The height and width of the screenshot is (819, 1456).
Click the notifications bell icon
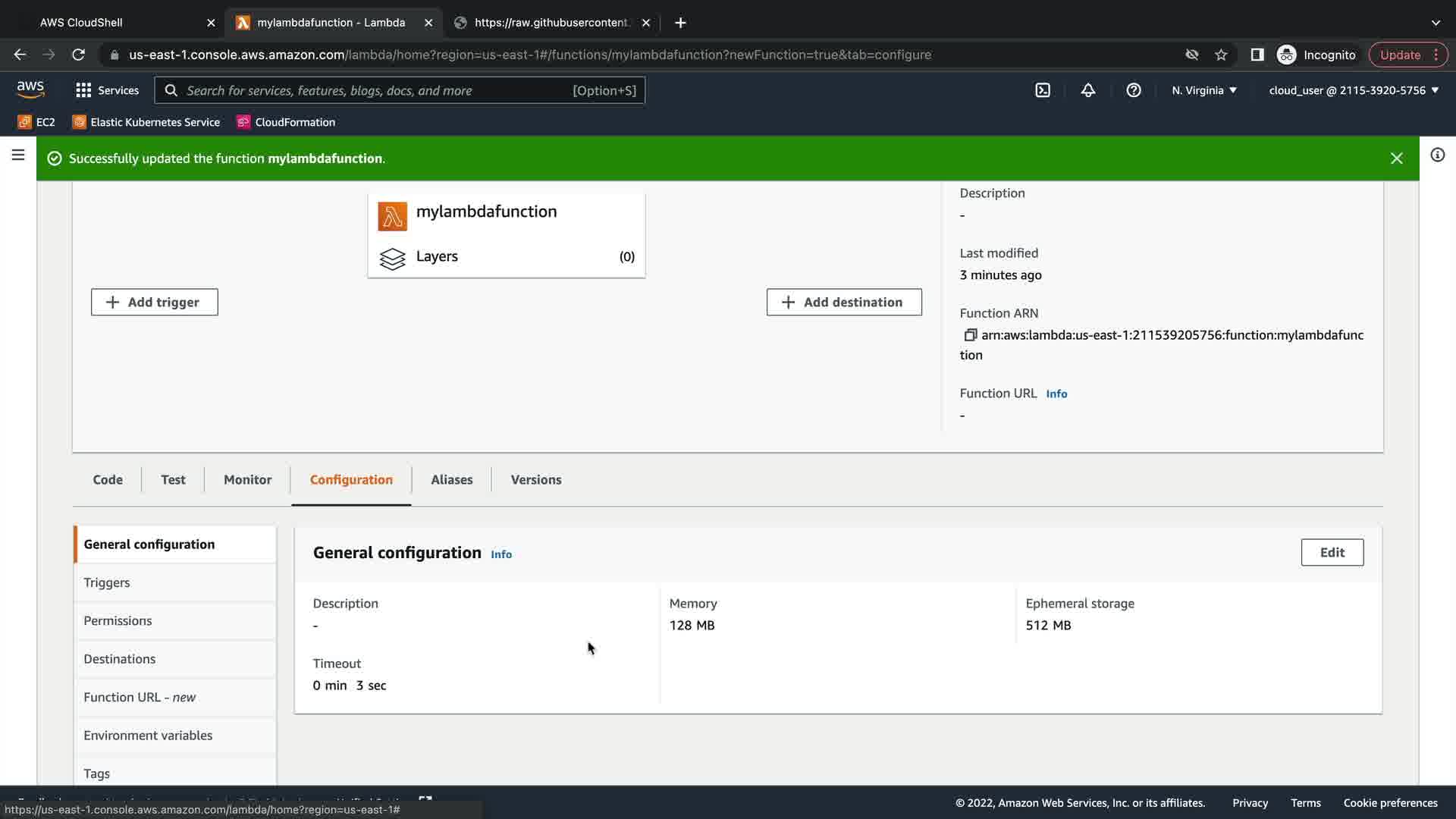(1088, 90)
